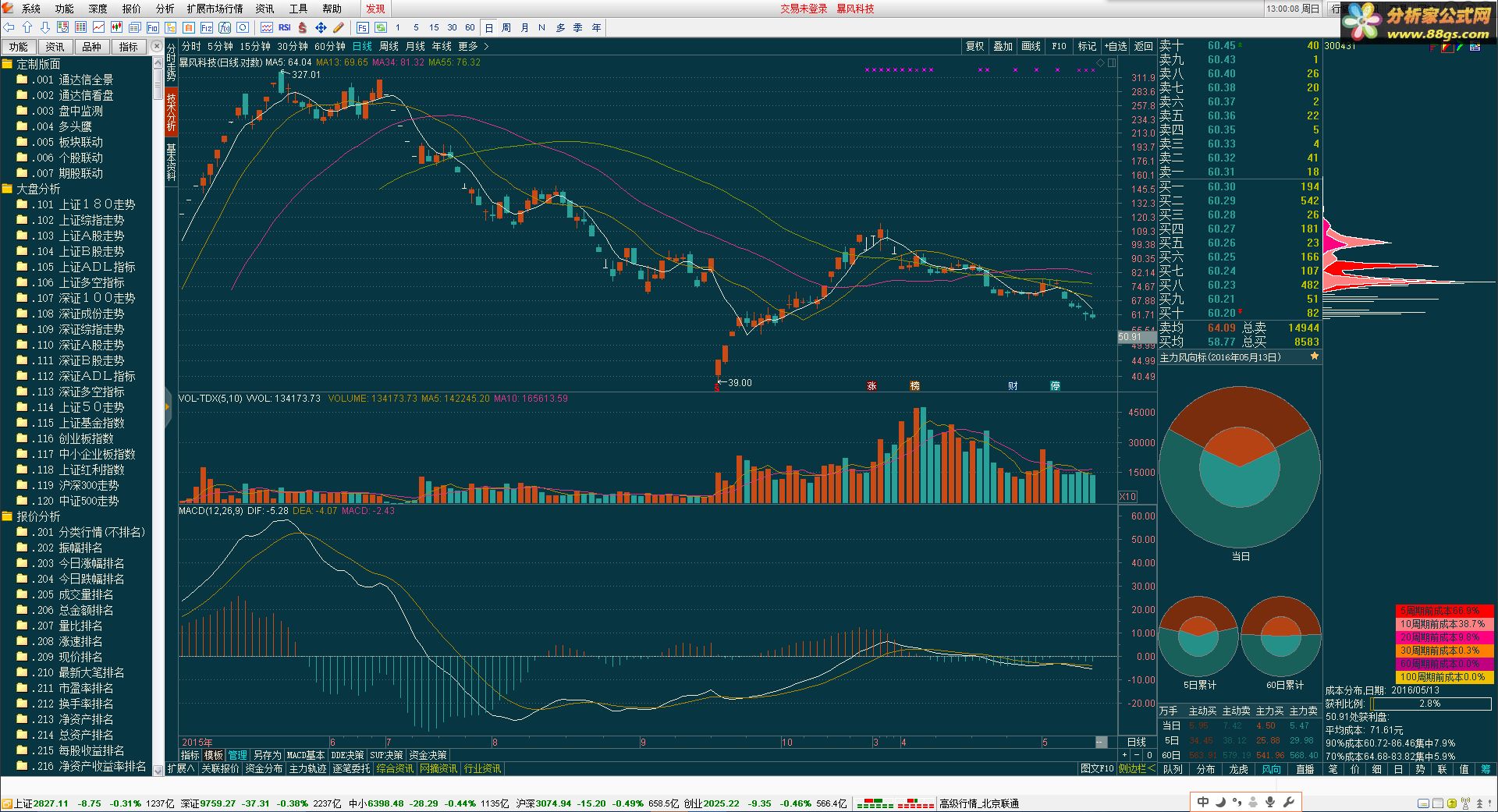Click the wrench settings icon in IME bar
Screen dimensions: 1498x812
pyautogui.click(x=1289, y=802)
